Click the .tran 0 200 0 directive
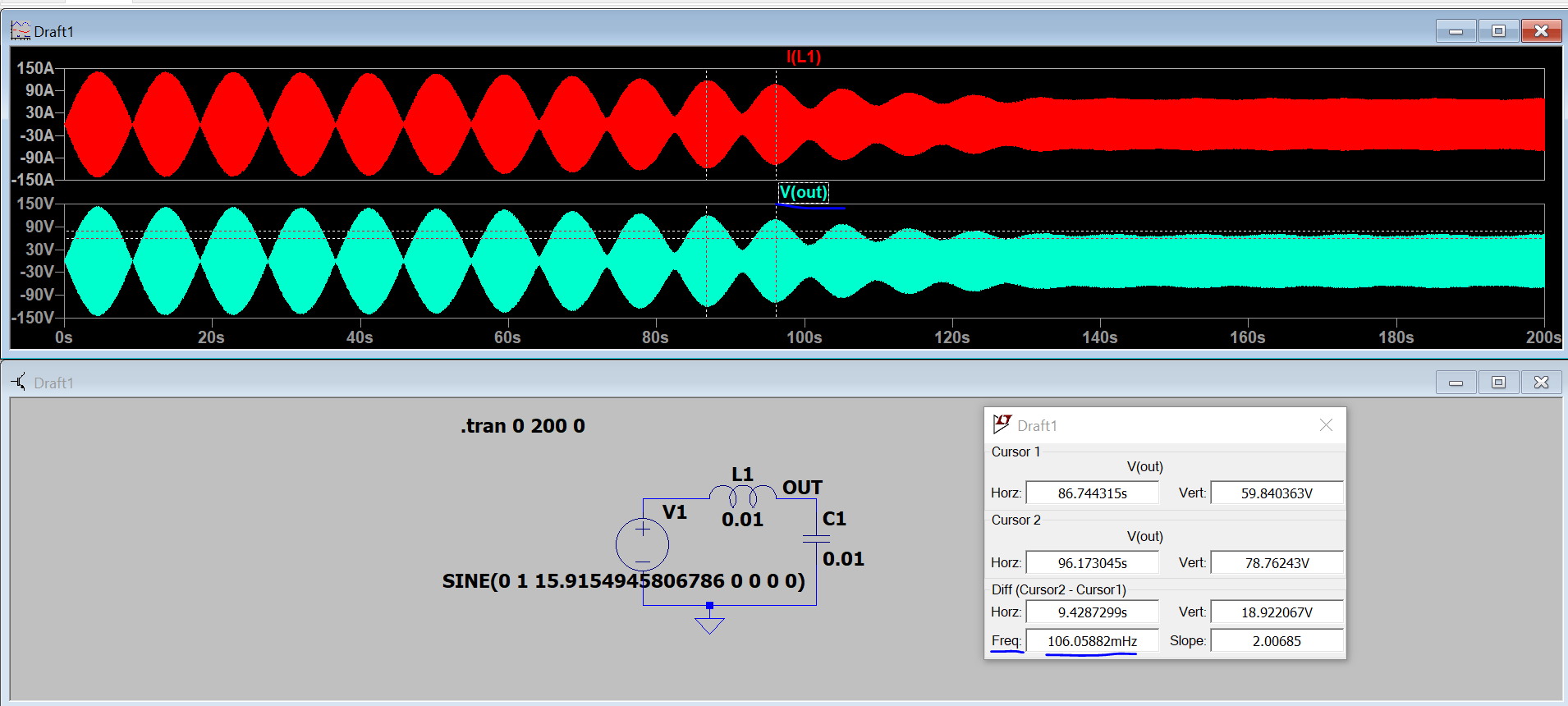 pos(522,425)
